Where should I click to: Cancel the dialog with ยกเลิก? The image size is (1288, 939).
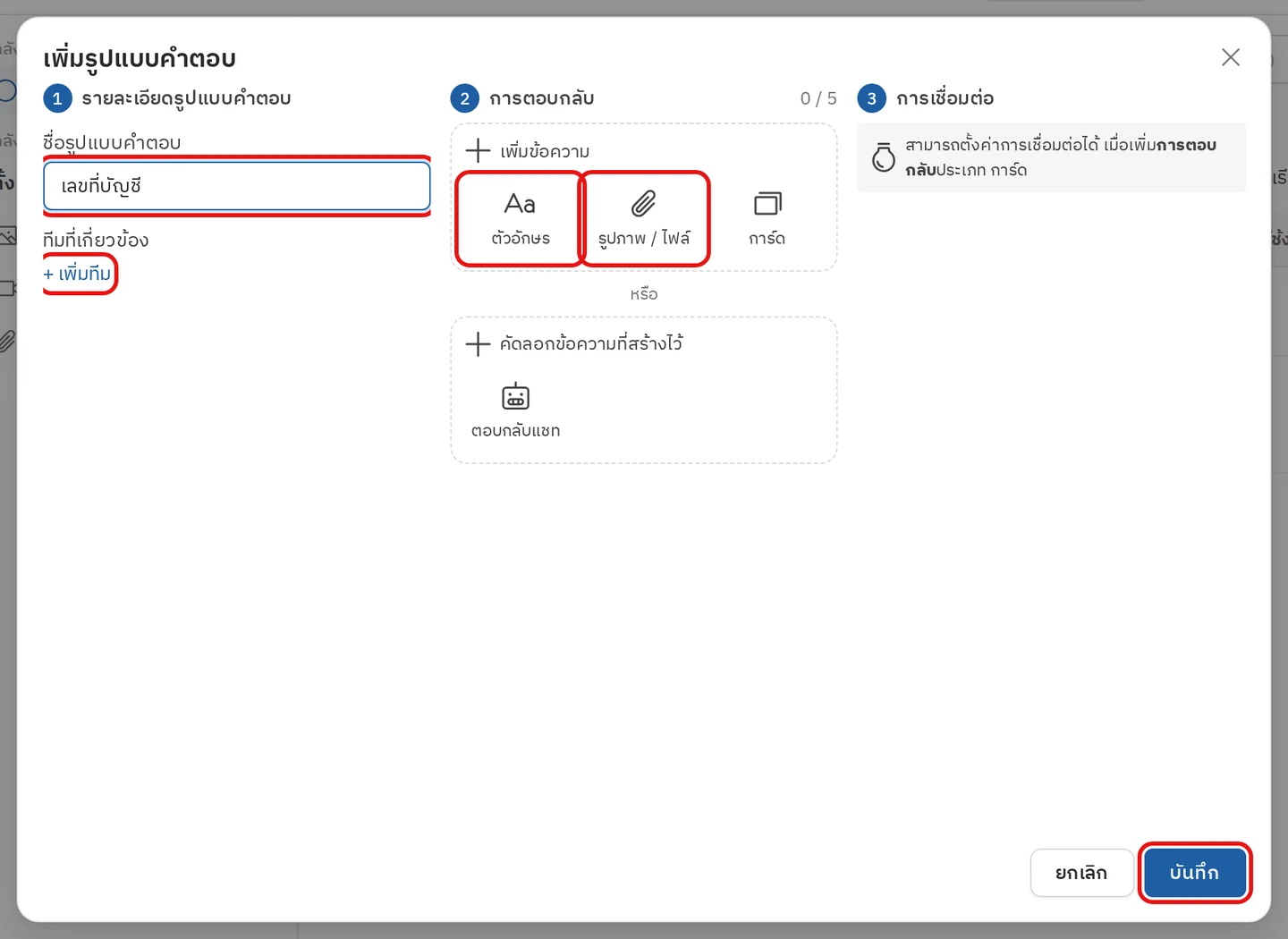1081,872
